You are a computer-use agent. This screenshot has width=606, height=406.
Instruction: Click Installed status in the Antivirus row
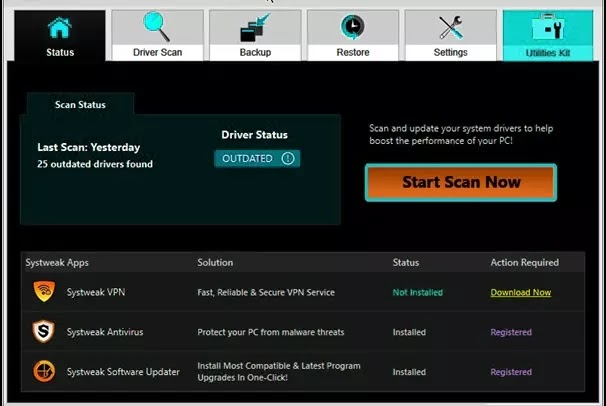point(409,332)
